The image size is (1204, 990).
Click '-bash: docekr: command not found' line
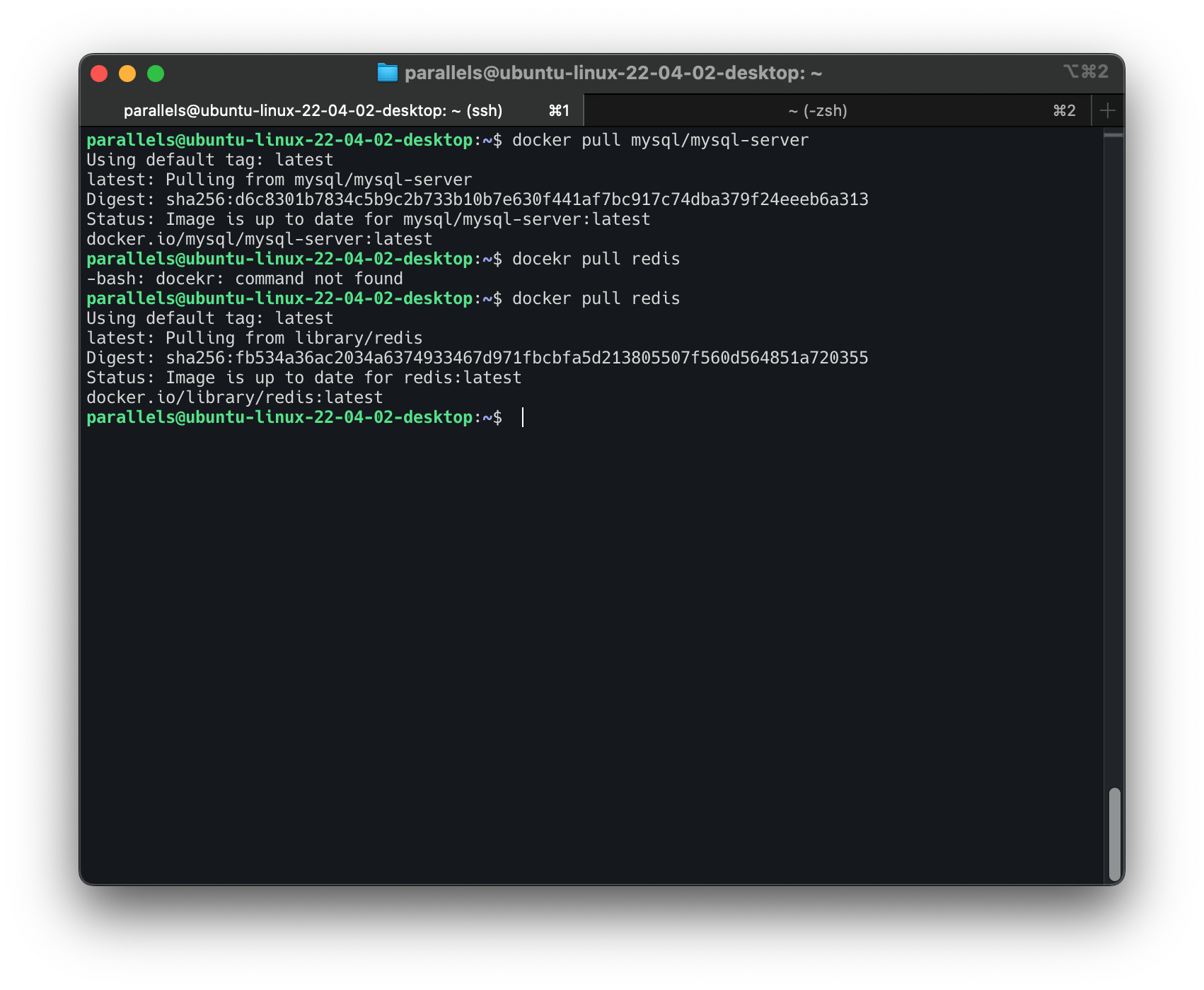[x=244, y=279]
